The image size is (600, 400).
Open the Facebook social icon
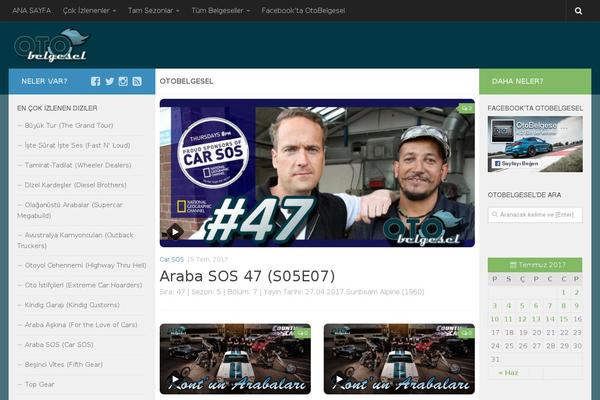(x=95, y=81)
